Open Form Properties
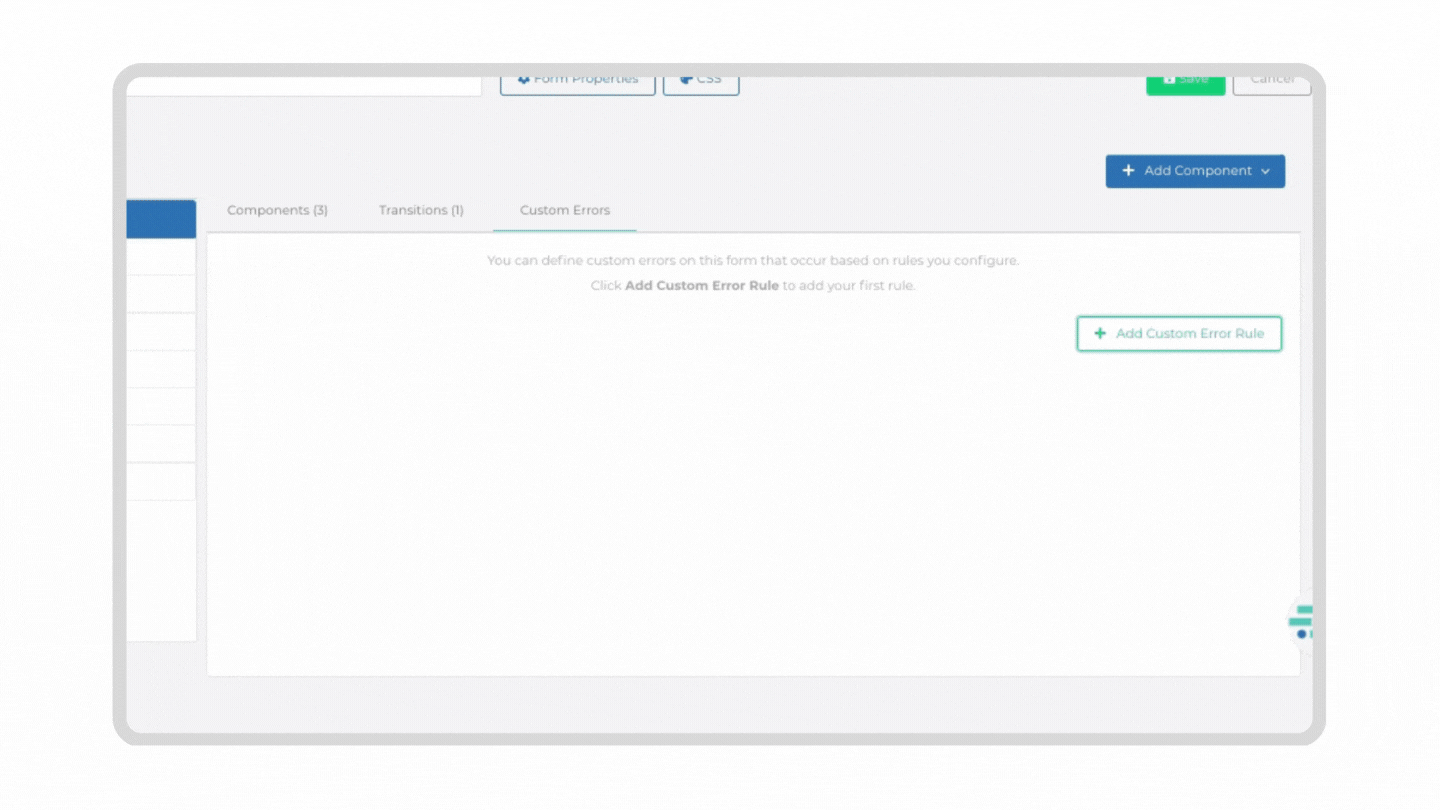The width and height of the screenshot is (1440, 810). (578, 84)
